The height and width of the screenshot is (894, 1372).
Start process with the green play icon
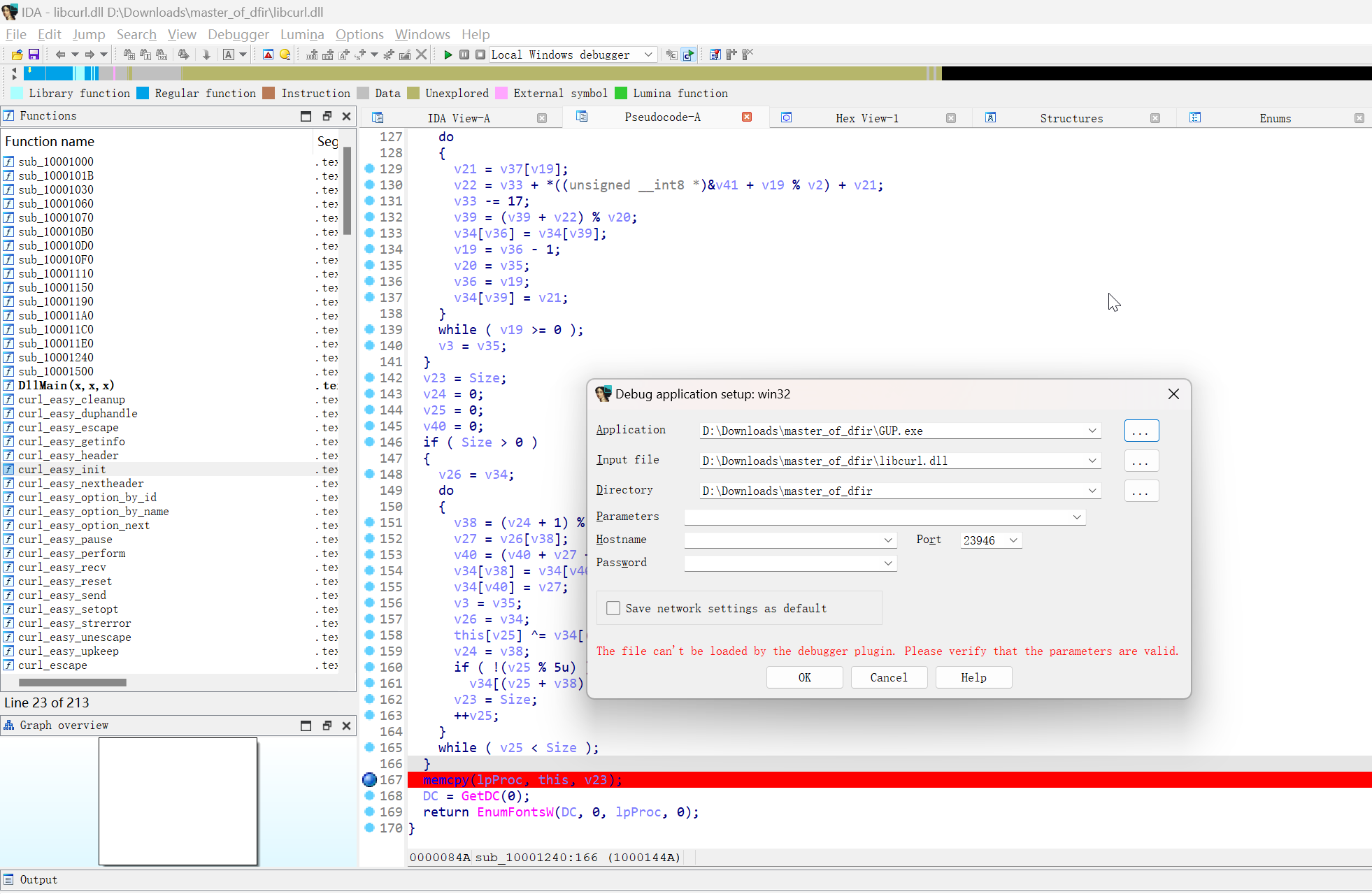coord(448,55)
